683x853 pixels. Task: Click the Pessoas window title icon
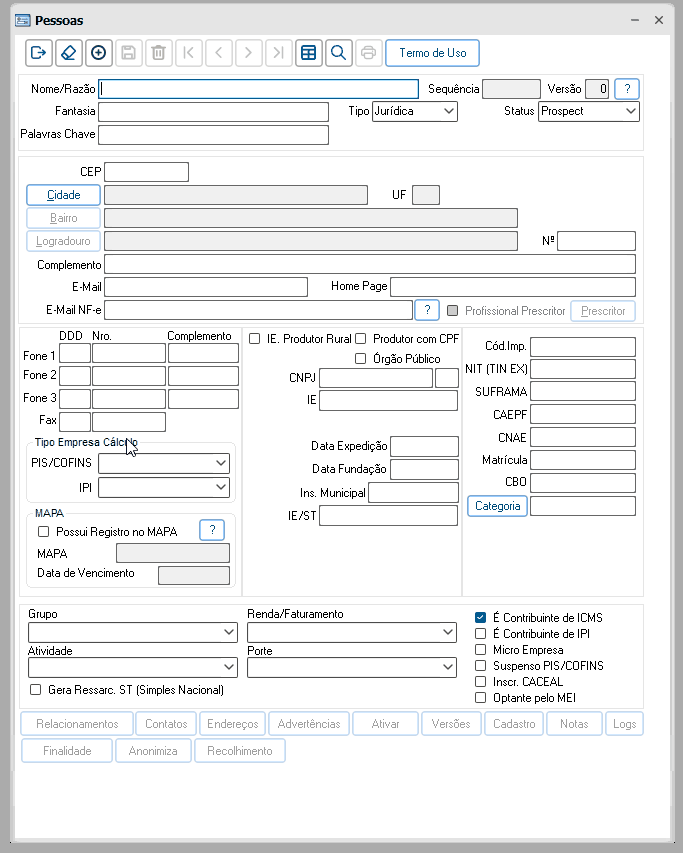23,21
